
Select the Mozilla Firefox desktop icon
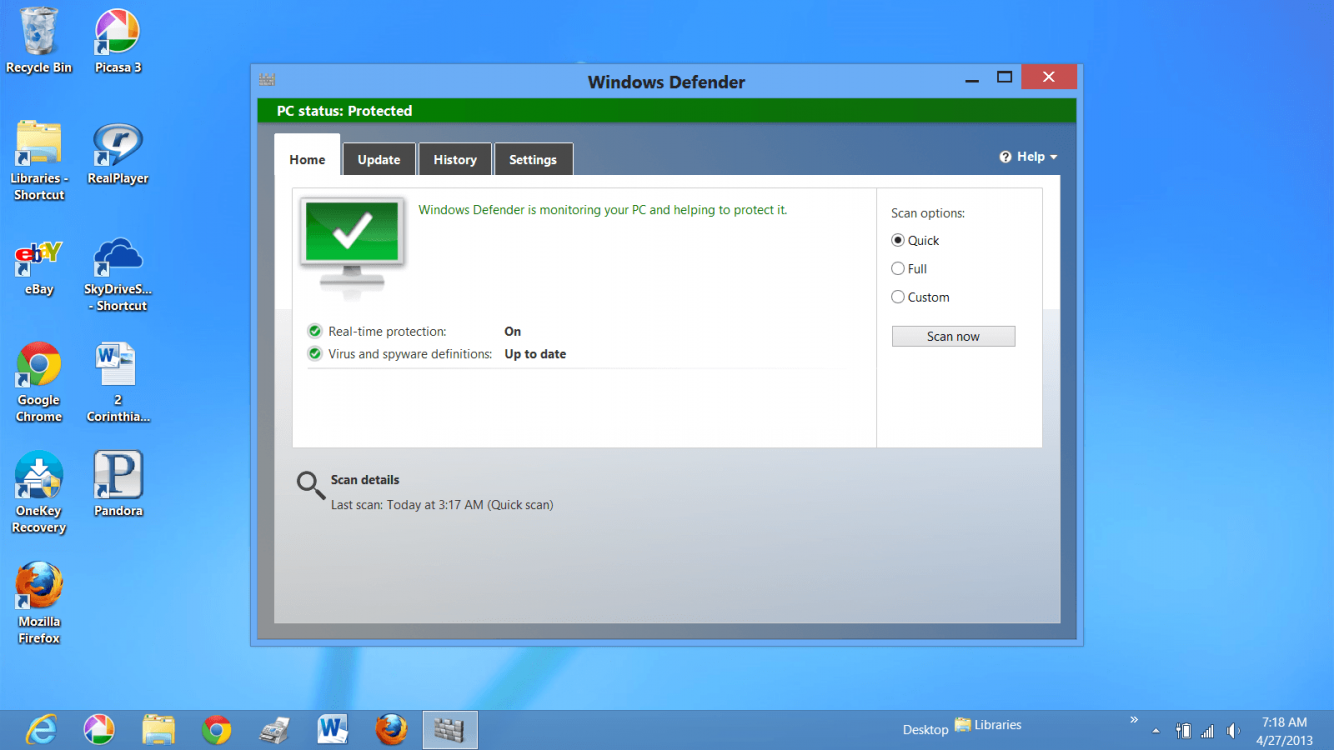39,603
